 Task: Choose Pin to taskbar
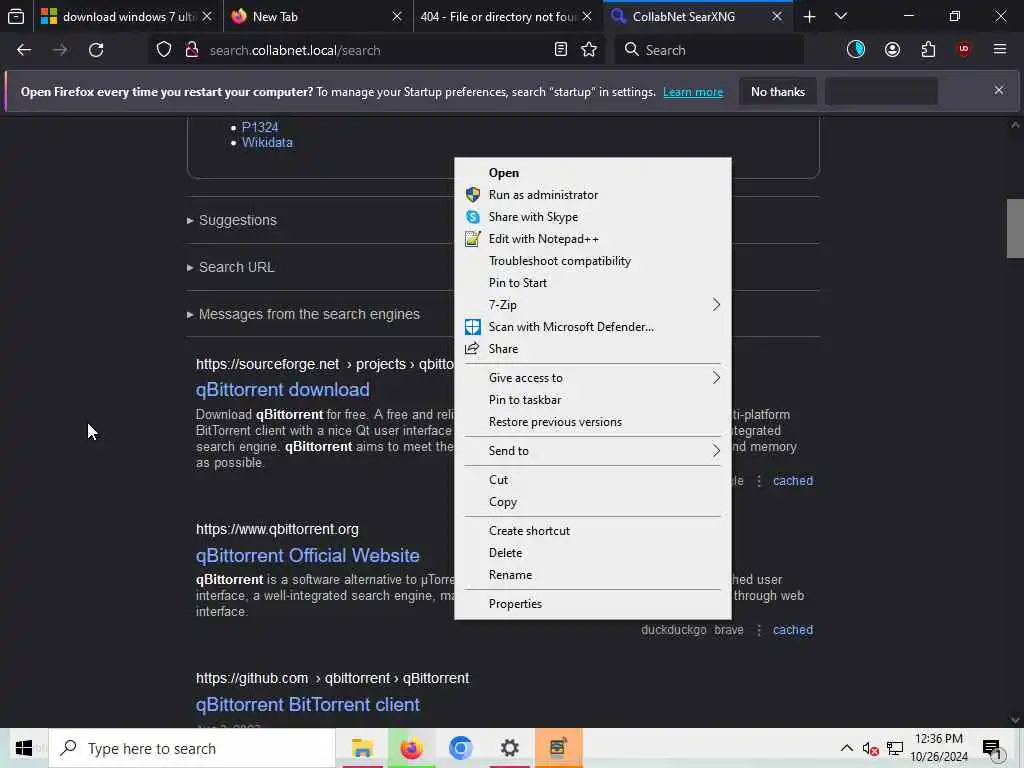click(x=593, y=400)
